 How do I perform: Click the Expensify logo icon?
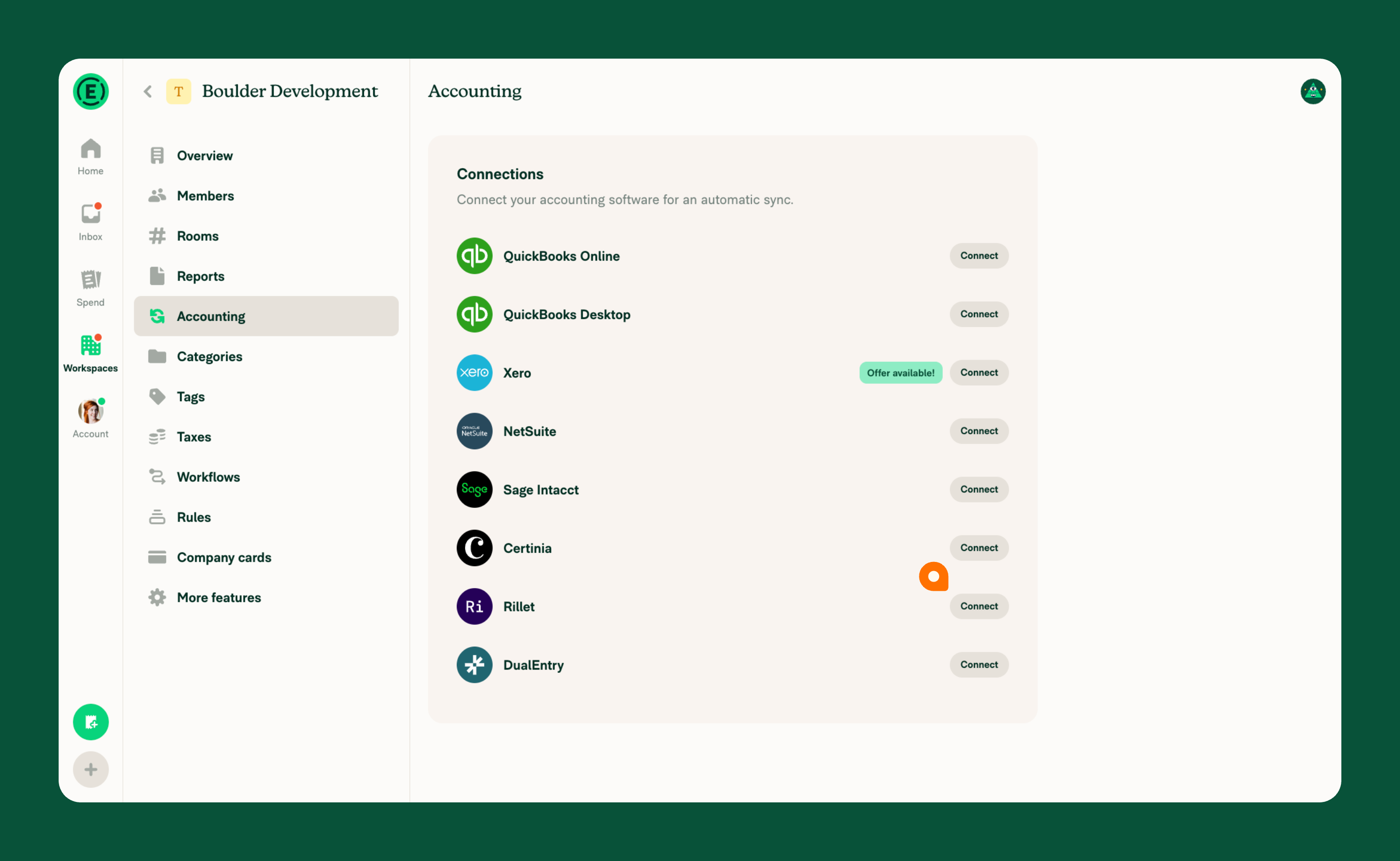[91, 92]
